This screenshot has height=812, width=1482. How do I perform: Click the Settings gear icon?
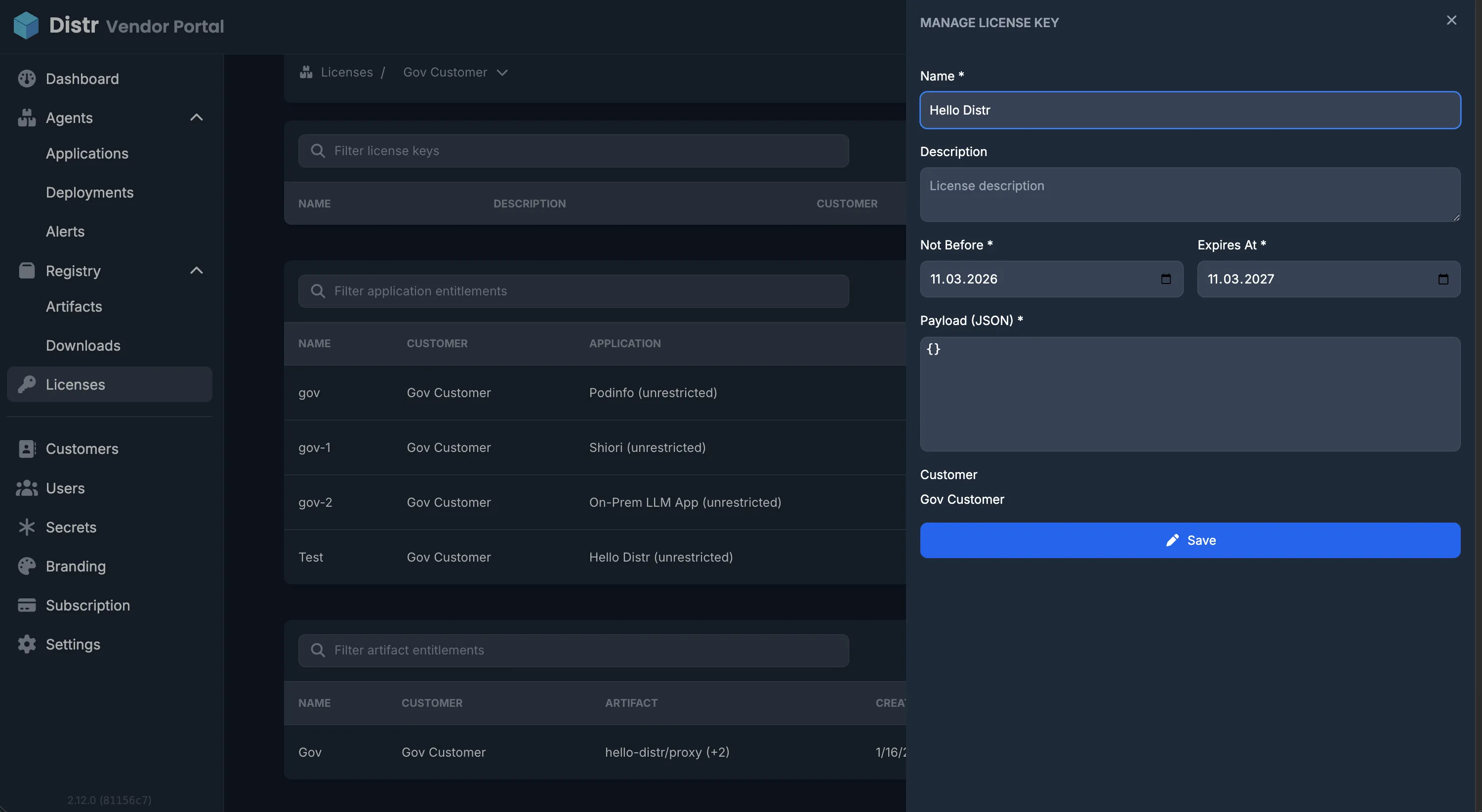[27, 644]
